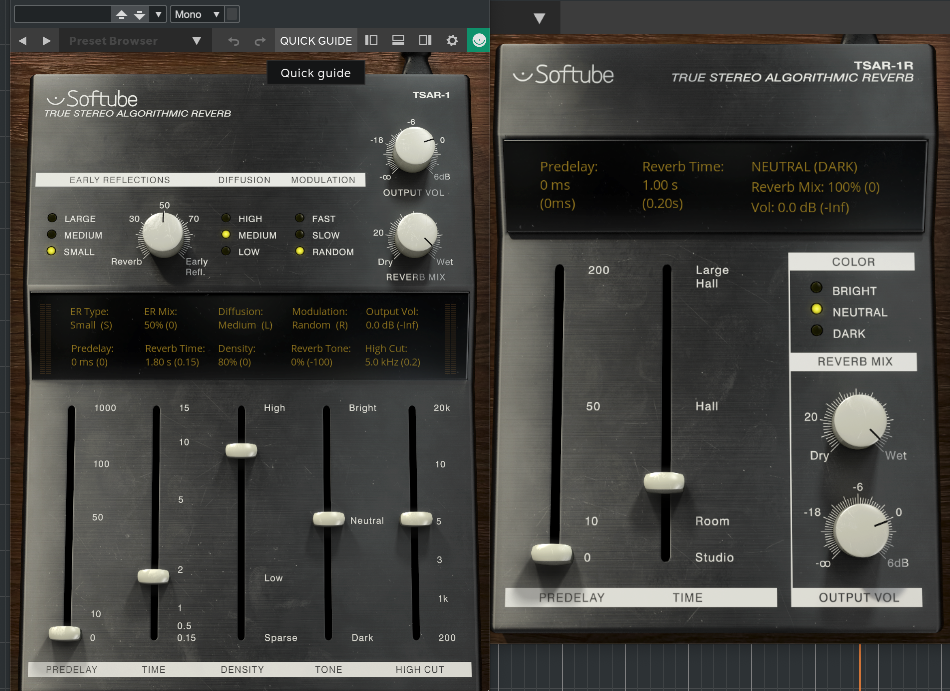Viewport: 950px width, 691px height.
Task: Click the TSAR-1R Time slider handle
Action: pos(664,482)
